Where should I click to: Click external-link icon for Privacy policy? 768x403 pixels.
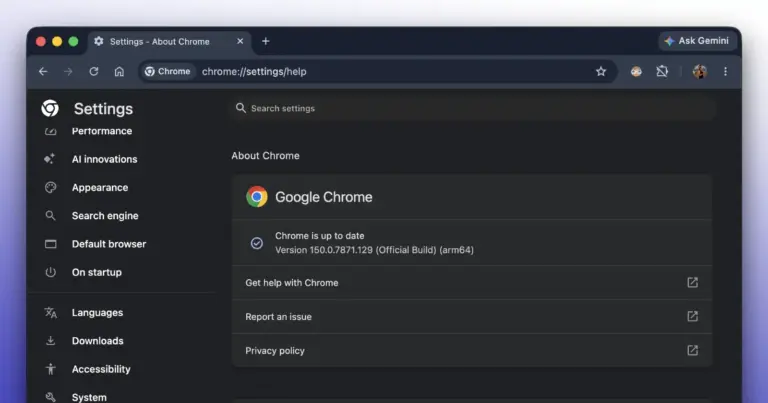pos(693,351)
